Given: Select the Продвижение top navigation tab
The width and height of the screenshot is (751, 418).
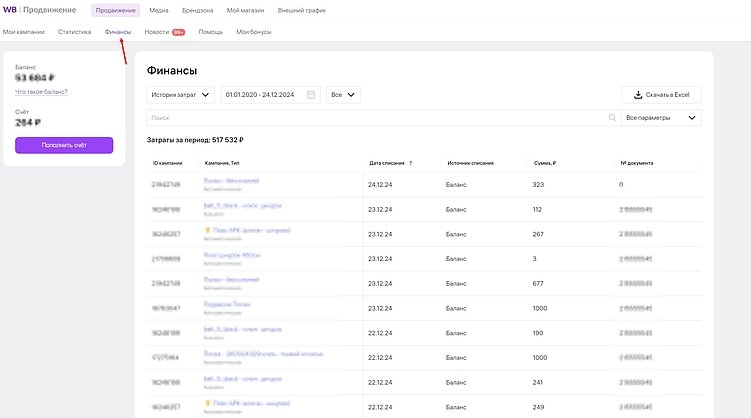Looking at the screenshot, I should 115,10.
